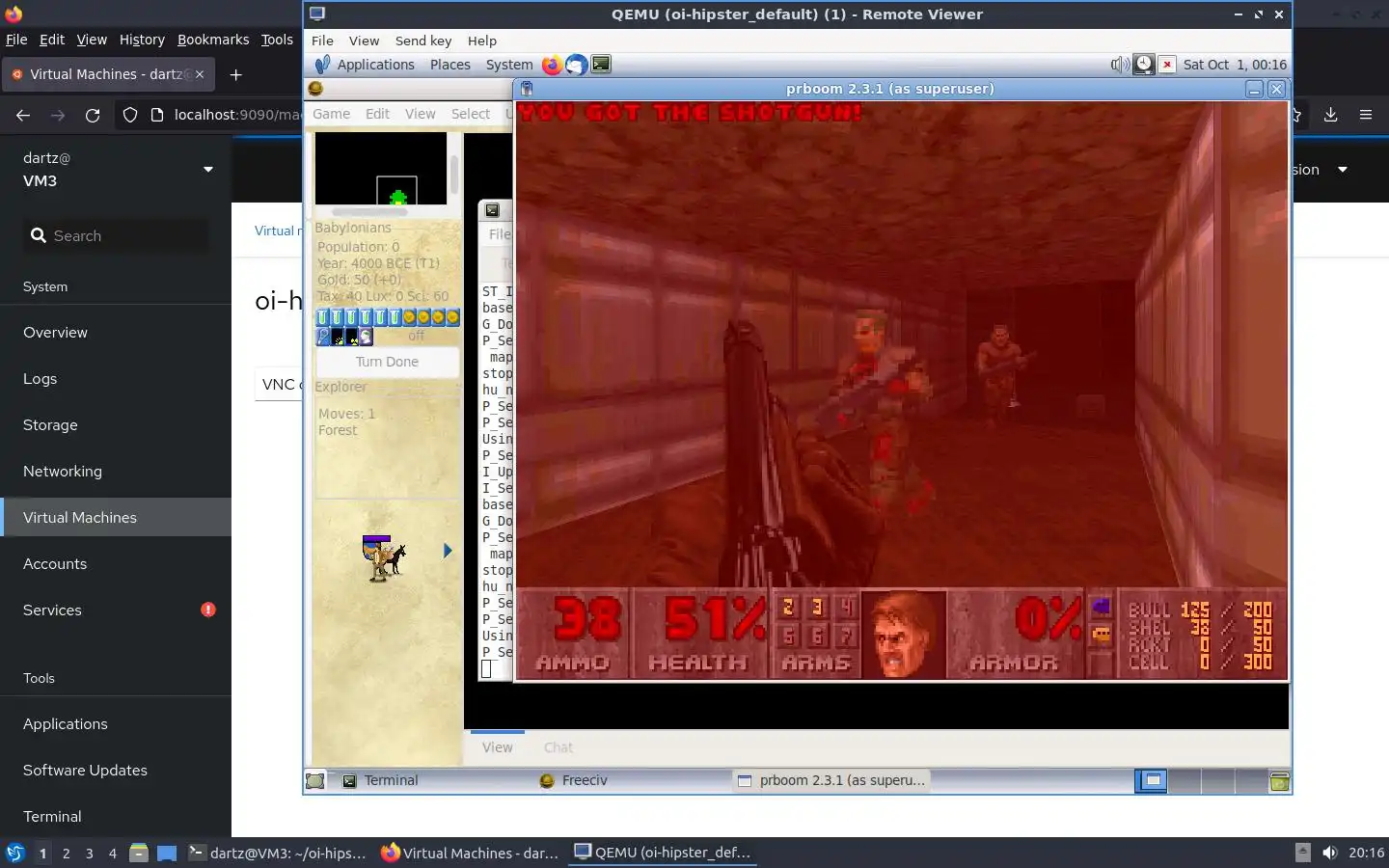
Task: Open Remote Viewer File menu
Action: click(322, 41)
